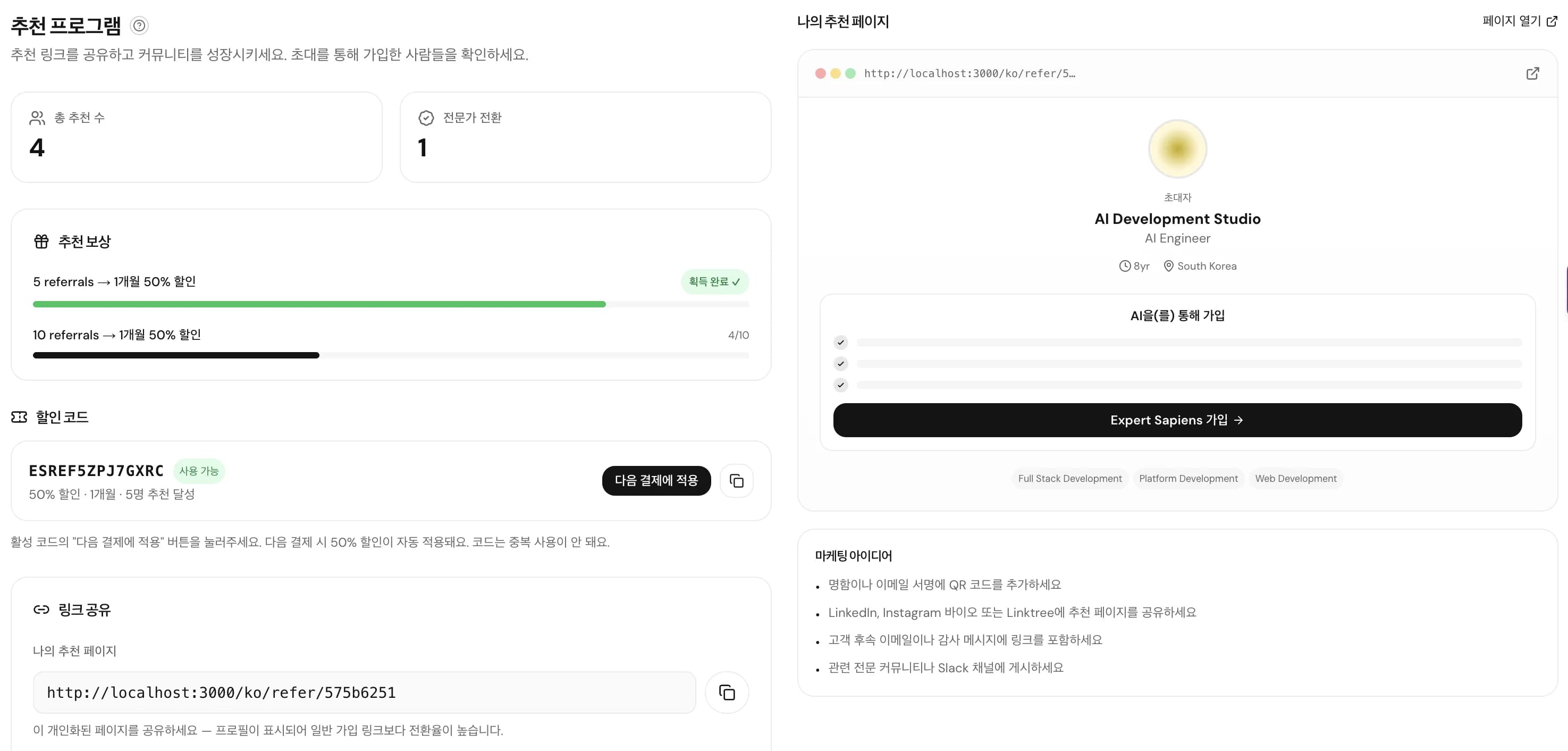Click the 다음 결제에 적용 button
The width and height of the screenshot is (1568, 751).
click(656, 481)
